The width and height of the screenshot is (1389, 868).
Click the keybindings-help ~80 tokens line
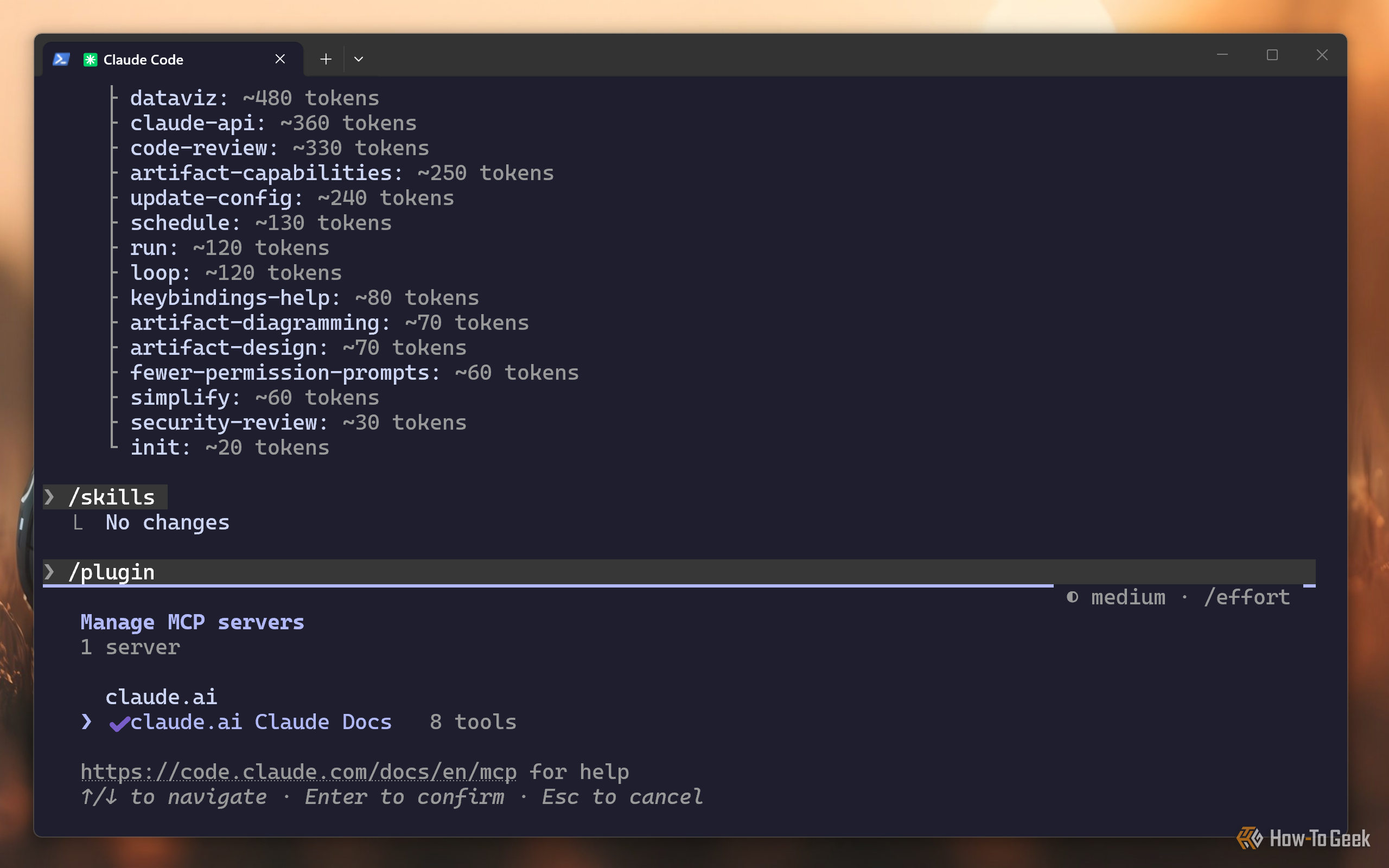(305, 298)
